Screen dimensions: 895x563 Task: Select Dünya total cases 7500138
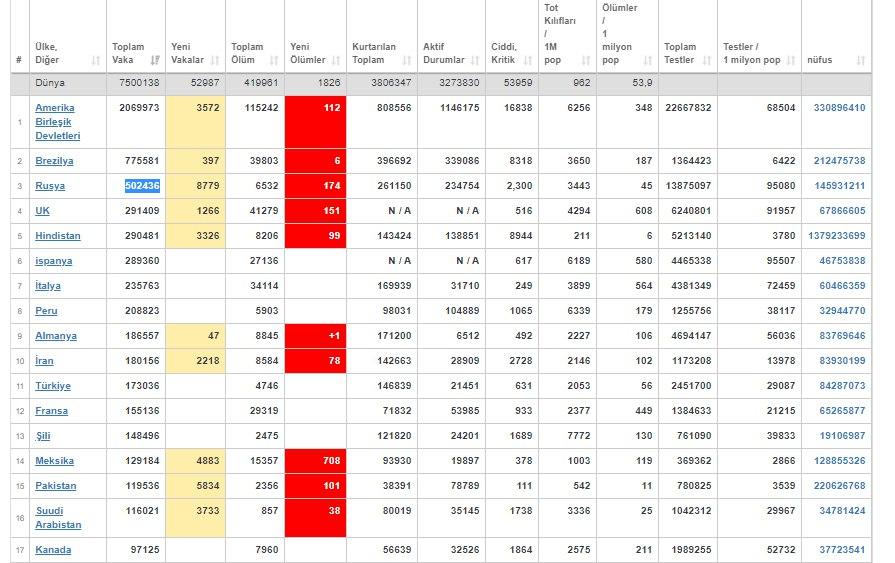click(x=139, y=83)
